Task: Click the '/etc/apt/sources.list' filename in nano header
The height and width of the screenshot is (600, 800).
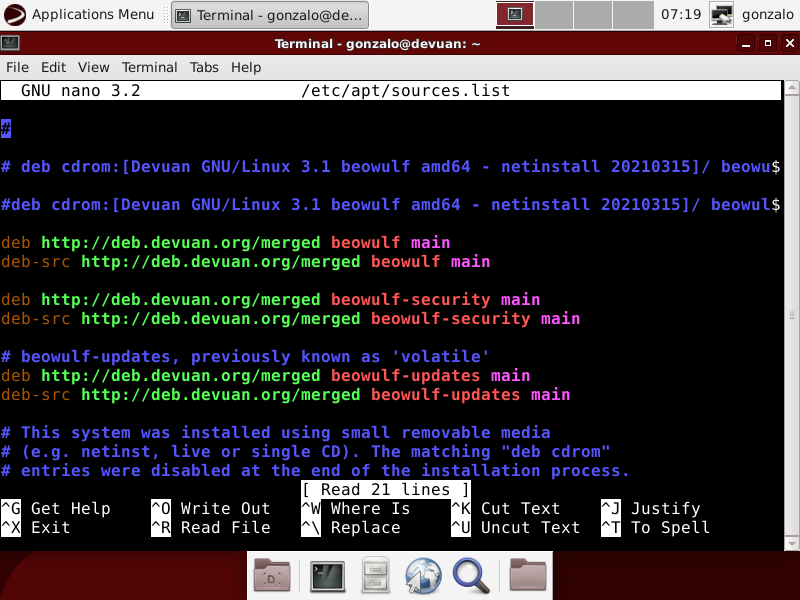Action: click(406, 91)
